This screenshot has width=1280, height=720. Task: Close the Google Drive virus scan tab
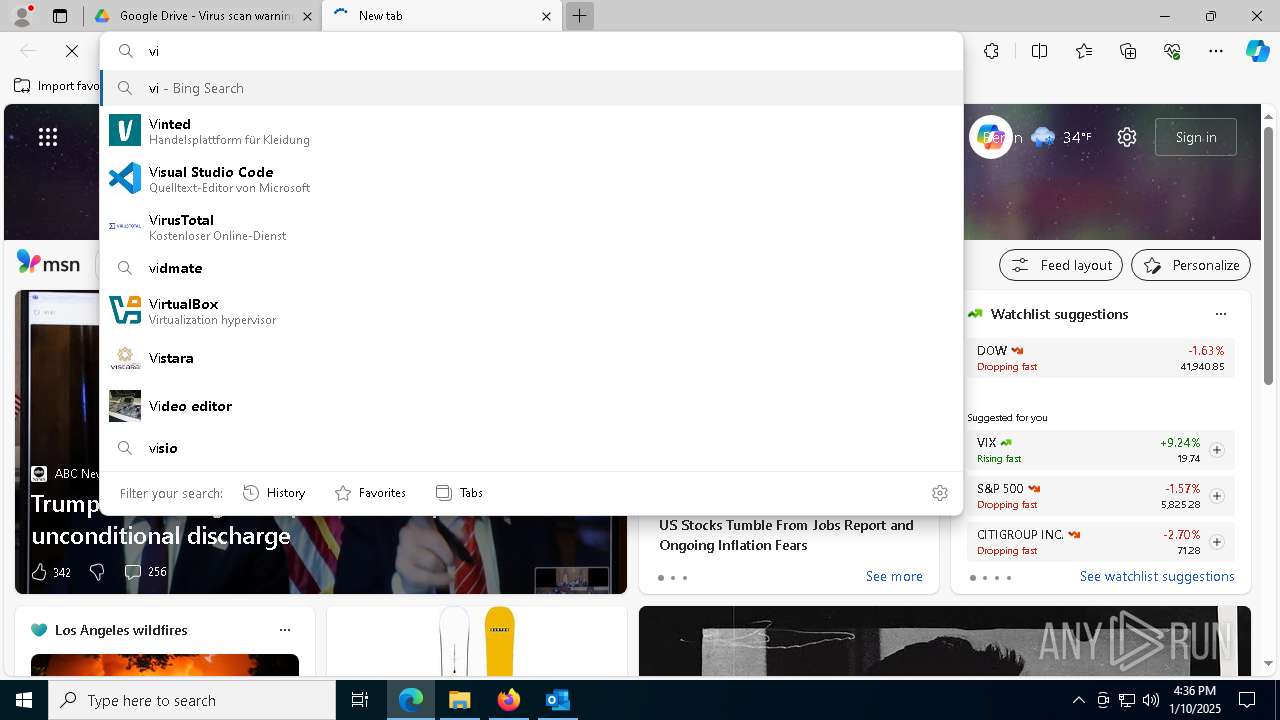pos(307,16)
